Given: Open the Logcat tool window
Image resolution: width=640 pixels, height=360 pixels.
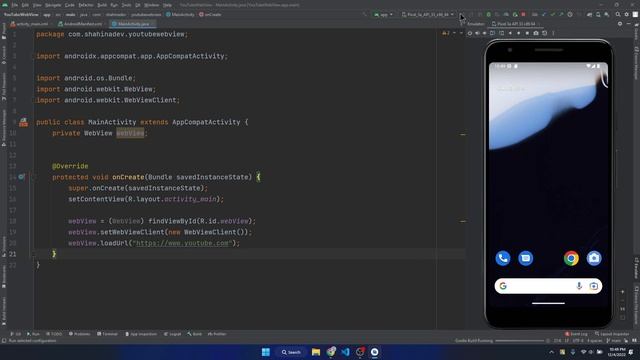Looking at the screenshot, I should click(172, 334).
